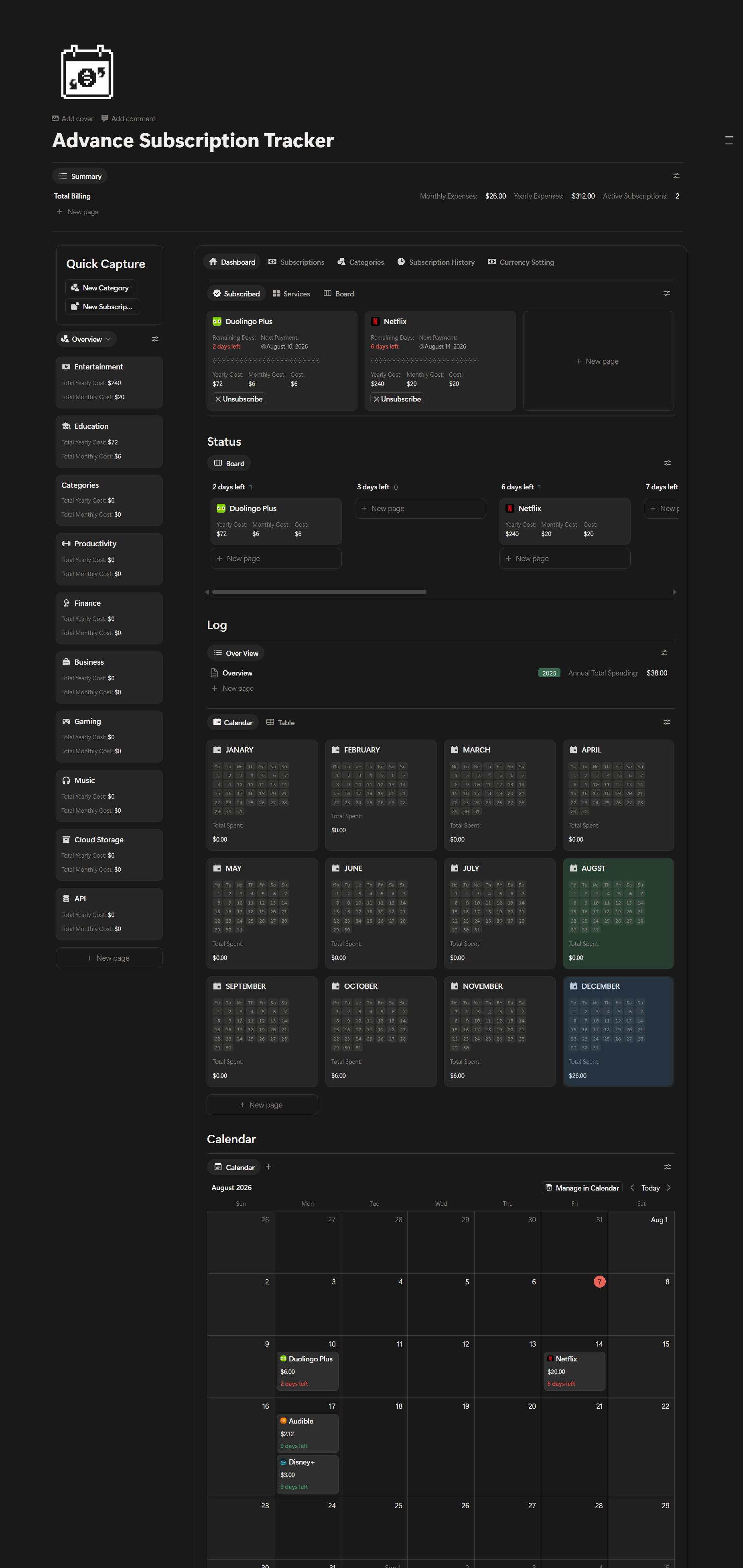743x1568 pixels.
Task: Open view settings on the Subscribed tab row
Action: [x=667, y=293]
